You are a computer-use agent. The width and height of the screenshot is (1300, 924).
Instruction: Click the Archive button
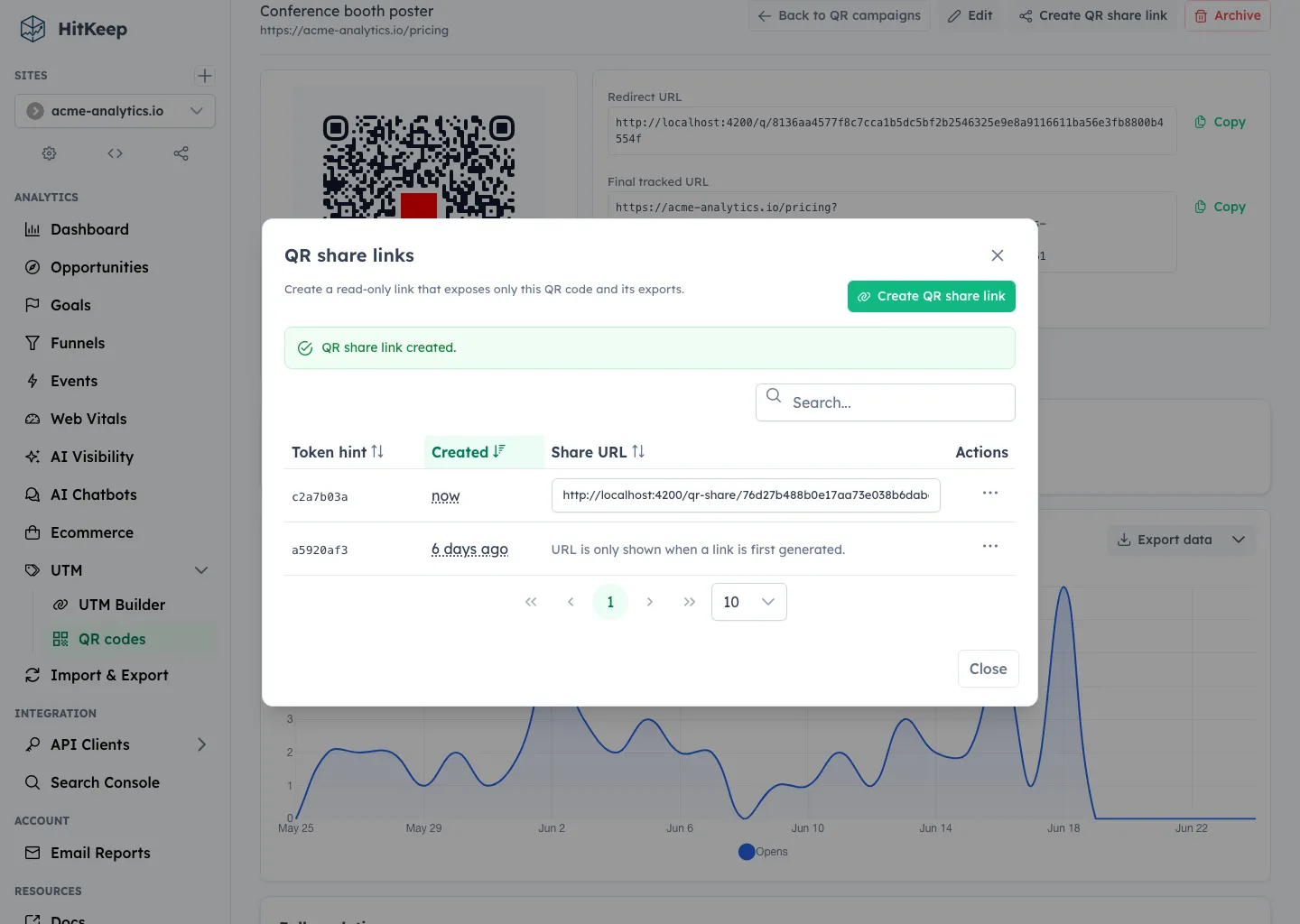1228,15
